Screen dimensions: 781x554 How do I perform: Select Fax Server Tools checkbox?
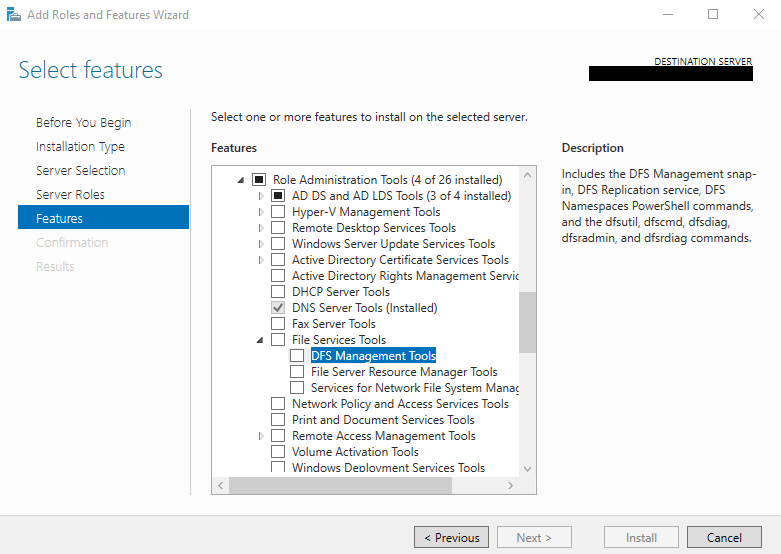(x=278, y=324)
